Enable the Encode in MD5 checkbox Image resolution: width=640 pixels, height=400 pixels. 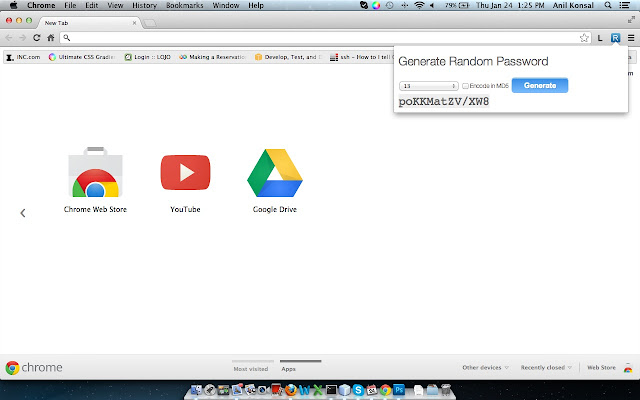click(465, 86)
